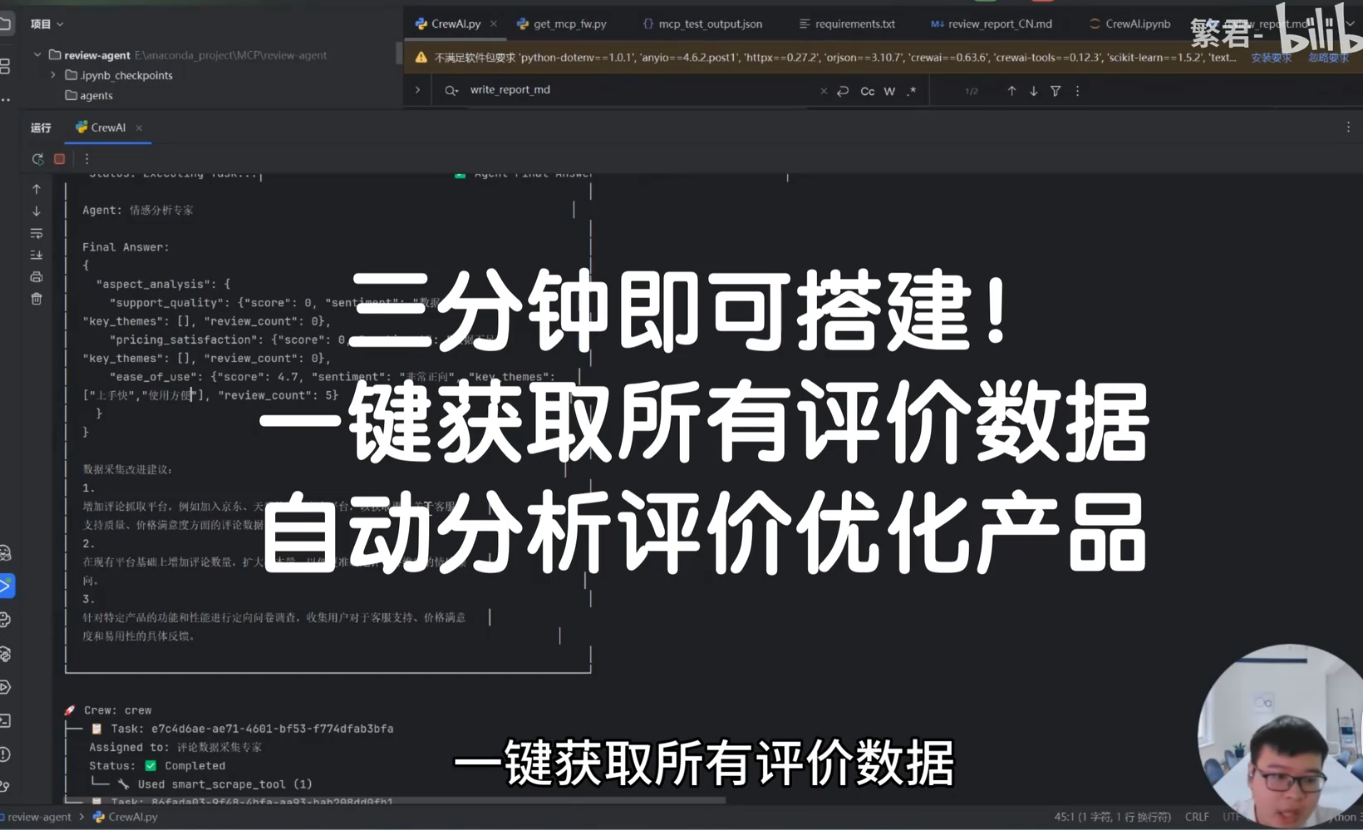1363x830 pixels.
Task: Click new line icon in search bar
Action: (x=843, y=91)
